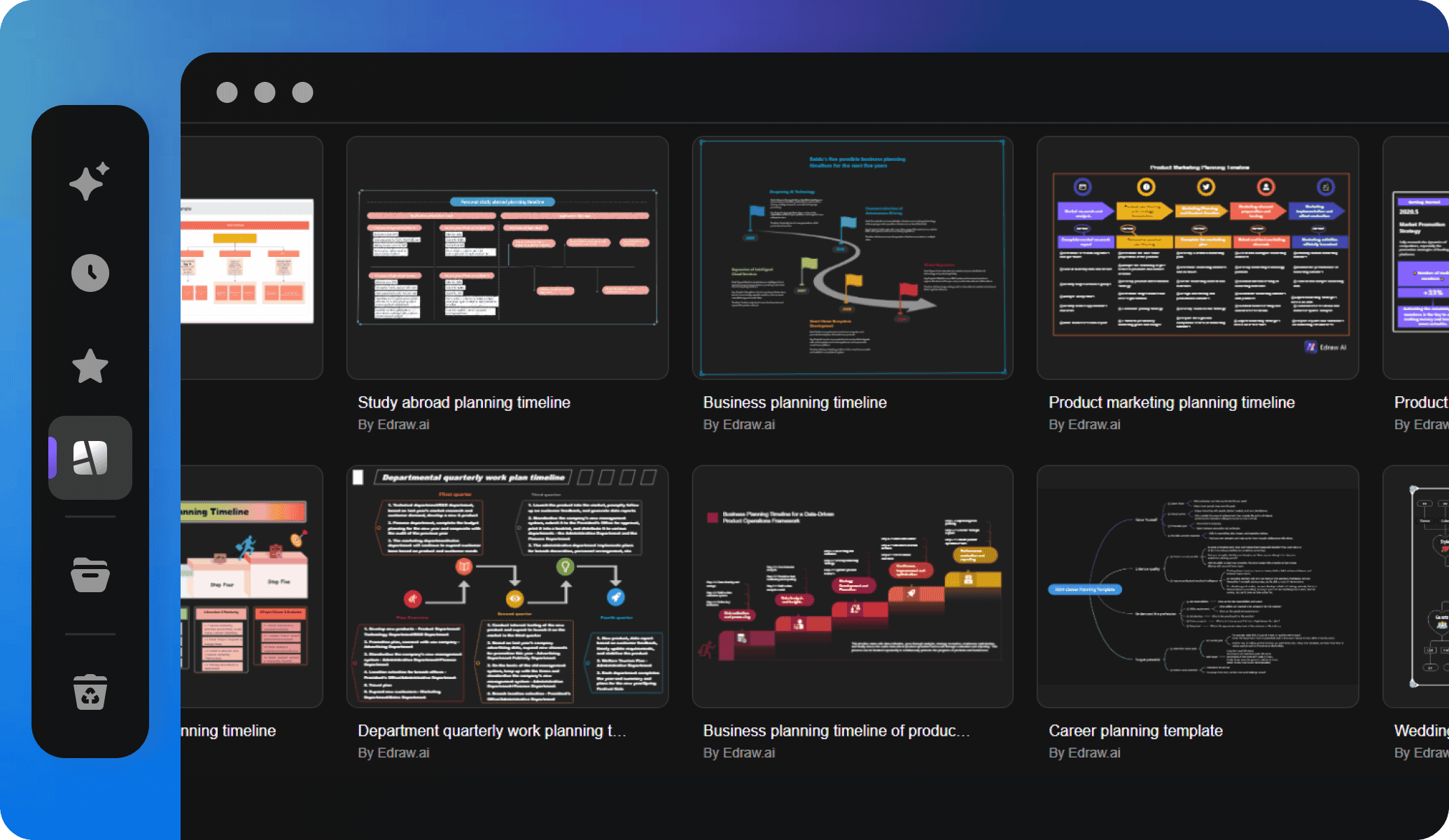Open the file folder icon in sidebar
The height and width of the screenshot is (840, 1449).
point(90,575)
